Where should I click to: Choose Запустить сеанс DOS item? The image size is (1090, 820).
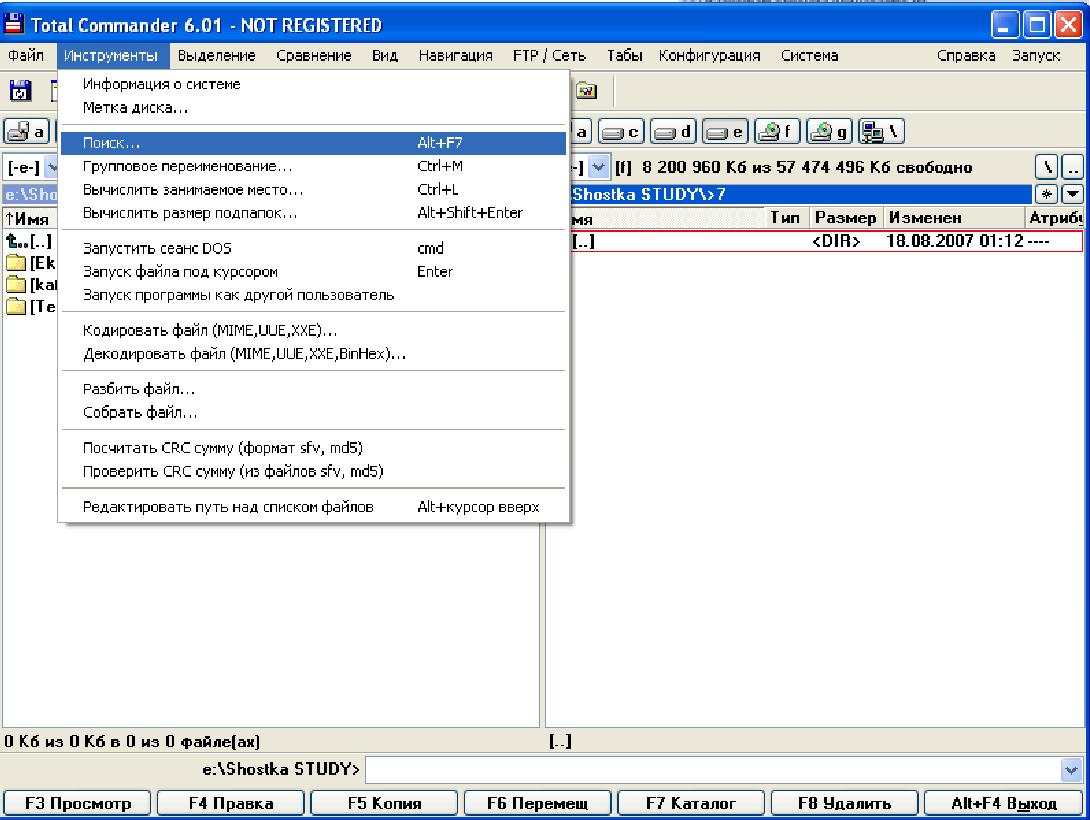pos(314,248)
